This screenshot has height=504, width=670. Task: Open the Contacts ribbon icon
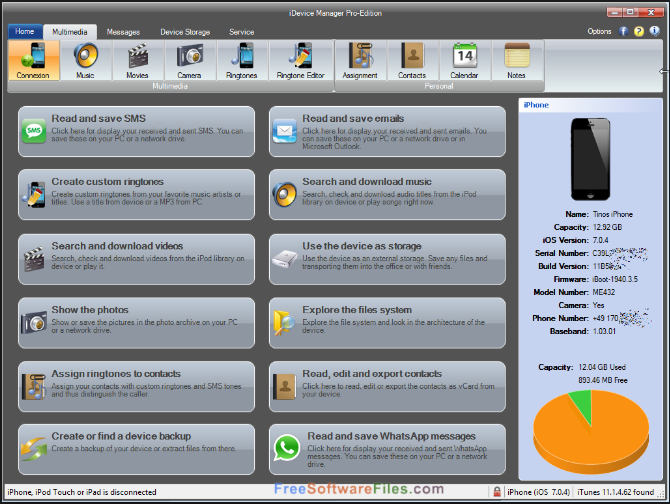[x=412, y=60]
